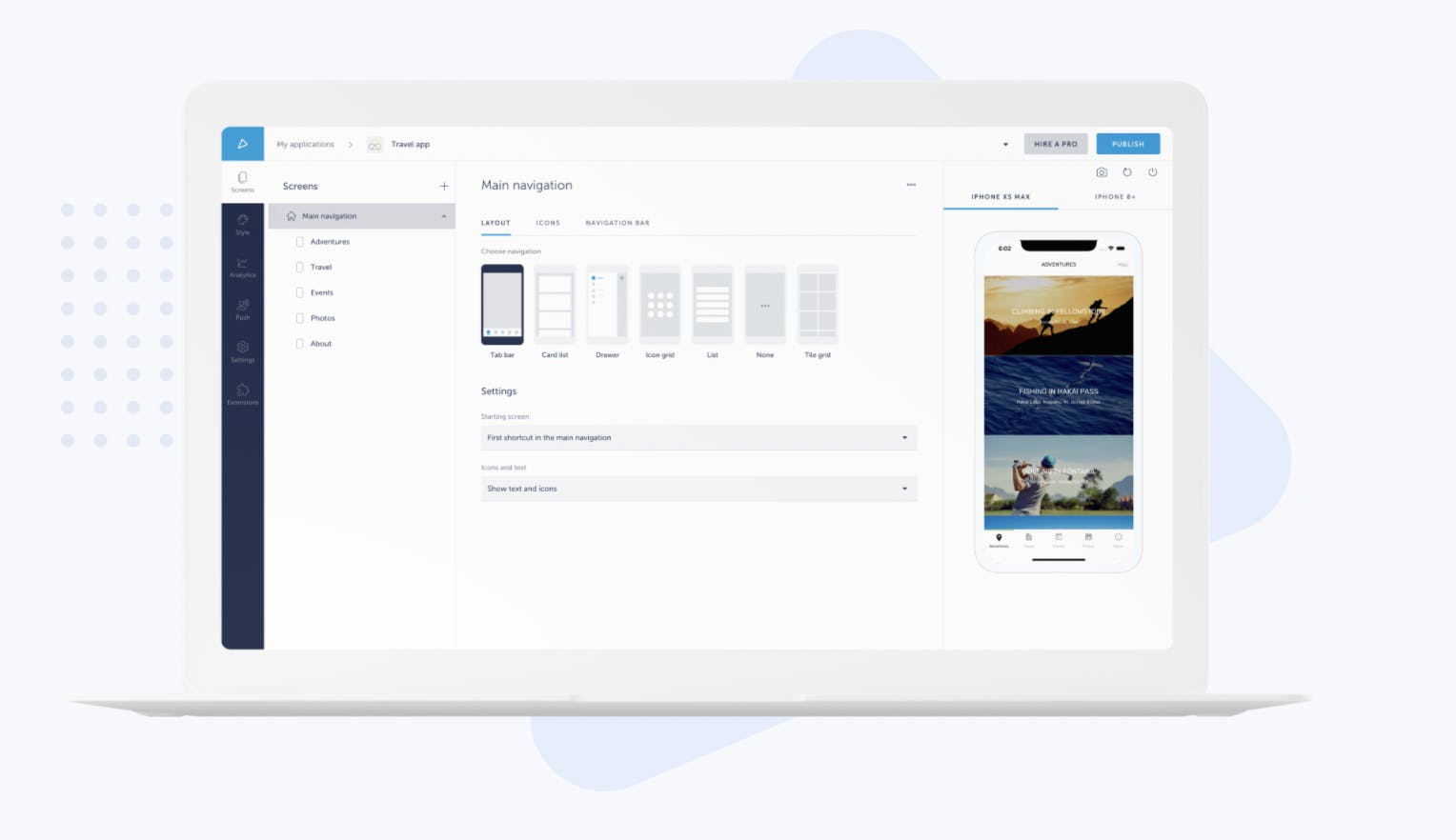This screenshot has width=1456, height=840.
Task: Click the Adventures screen page icon
Action: click(x=299, y=242)
